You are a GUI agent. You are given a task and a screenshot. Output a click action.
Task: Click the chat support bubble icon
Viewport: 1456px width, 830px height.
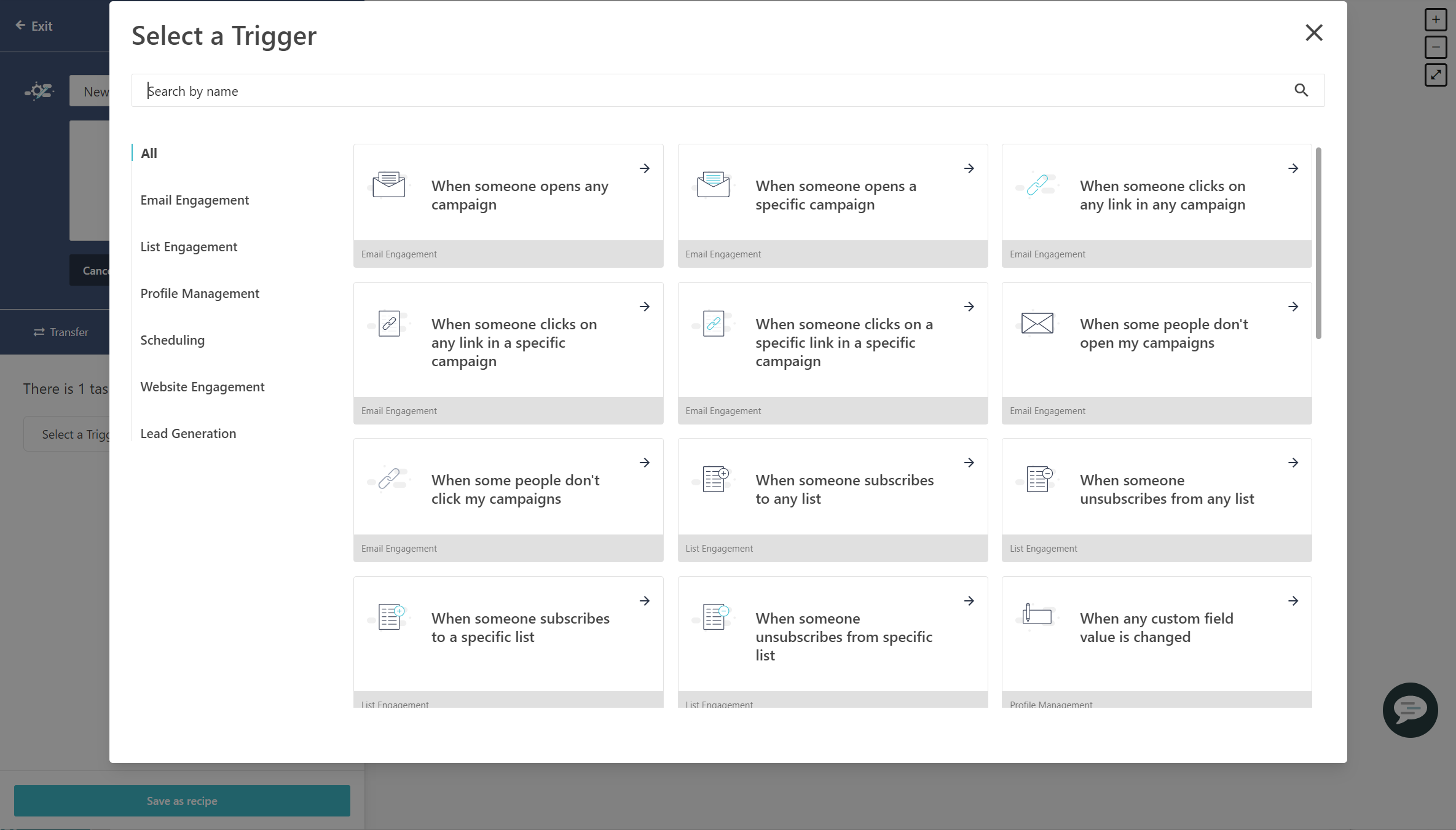(x=1409, y=710)
